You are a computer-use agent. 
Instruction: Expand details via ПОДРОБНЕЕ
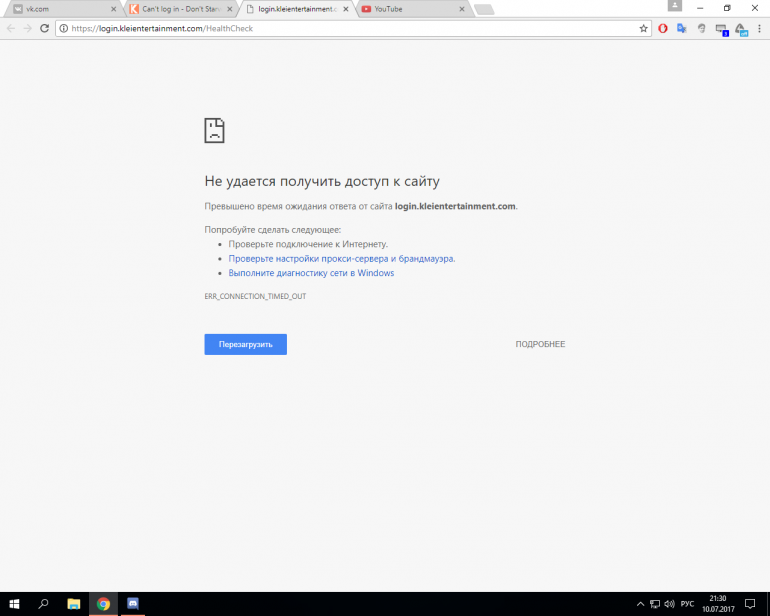(x=540, y=344)
